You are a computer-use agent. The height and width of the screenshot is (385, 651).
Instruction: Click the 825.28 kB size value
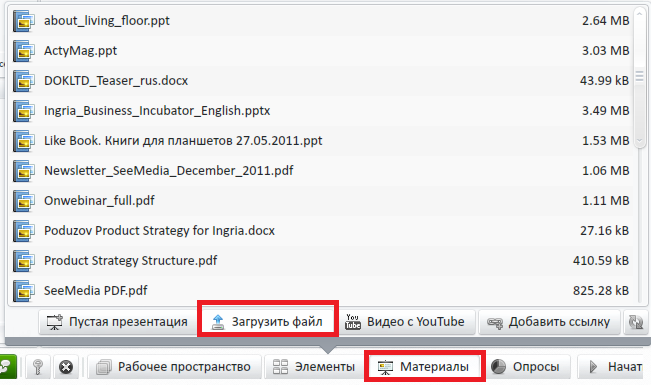tap(601, 290)
